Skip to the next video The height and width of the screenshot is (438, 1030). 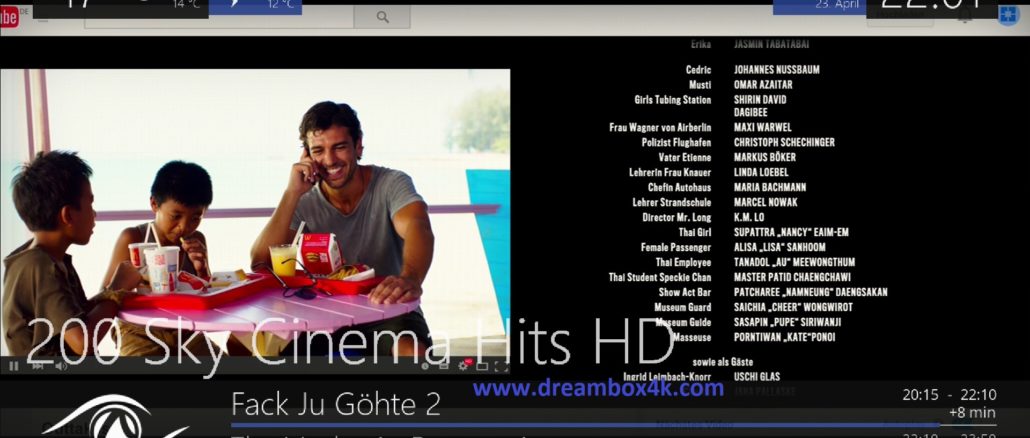pos(38,366)
